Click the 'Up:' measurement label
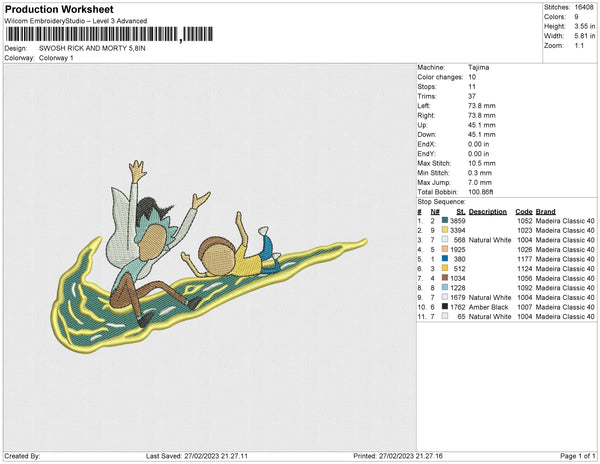600x464 pixels. (422, 125)
